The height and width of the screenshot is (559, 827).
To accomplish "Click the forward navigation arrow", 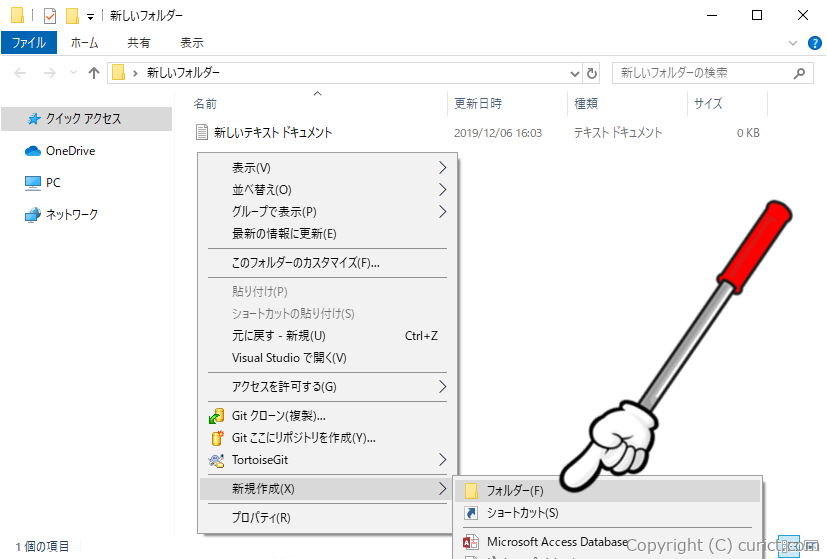I will [x=50, y=73].
